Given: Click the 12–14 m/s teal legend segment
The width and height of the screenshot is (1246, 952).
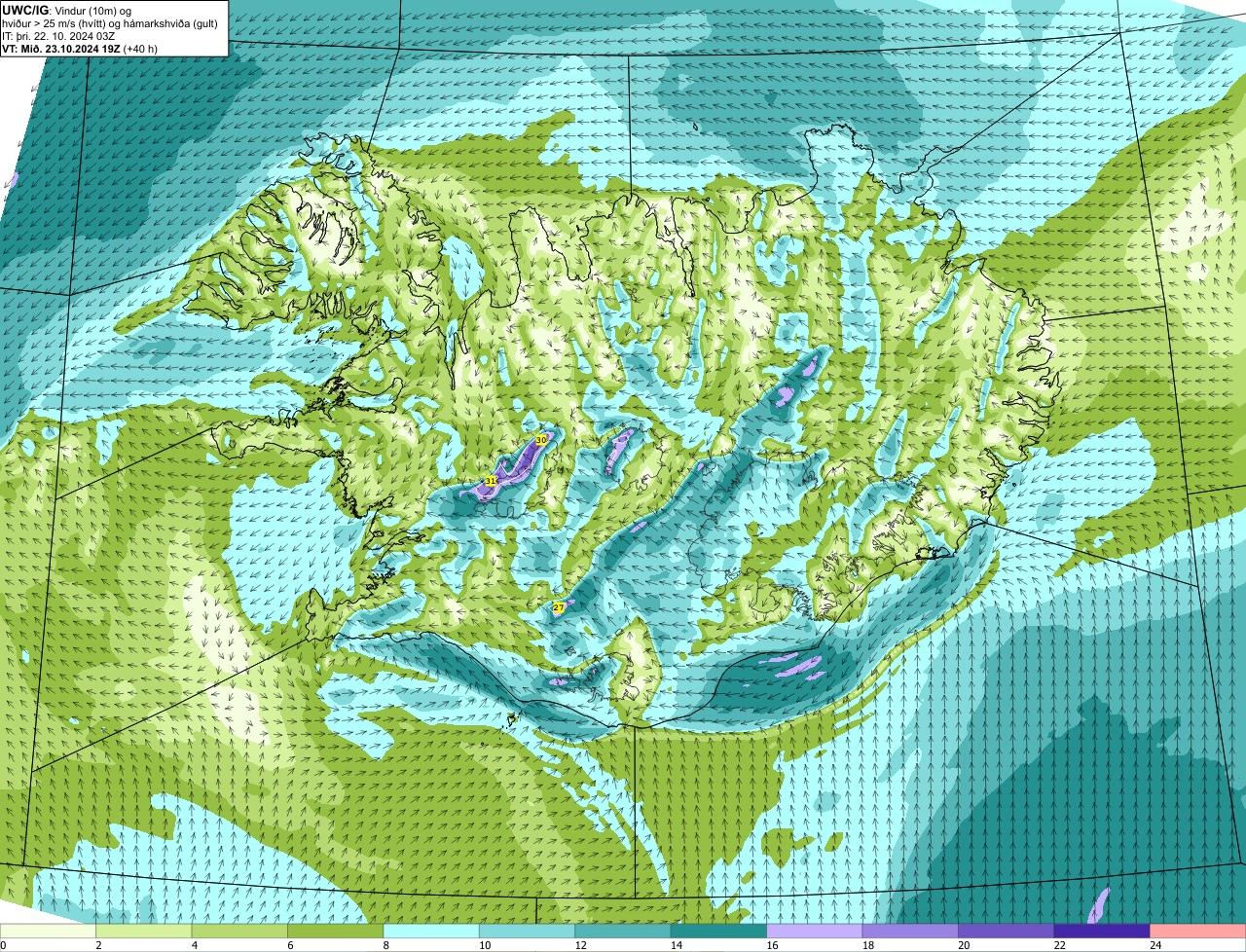Looking at the screenshot, I should click(623, 931).
